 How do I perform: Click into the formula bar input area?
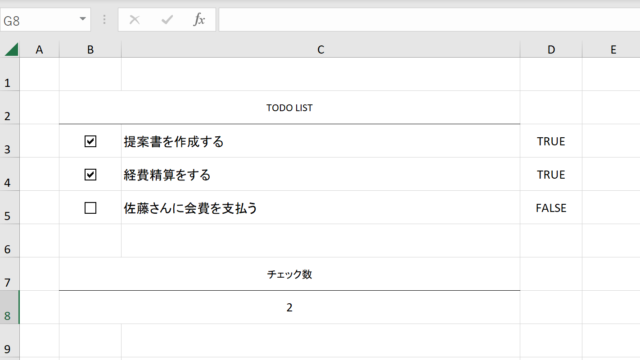429,19
